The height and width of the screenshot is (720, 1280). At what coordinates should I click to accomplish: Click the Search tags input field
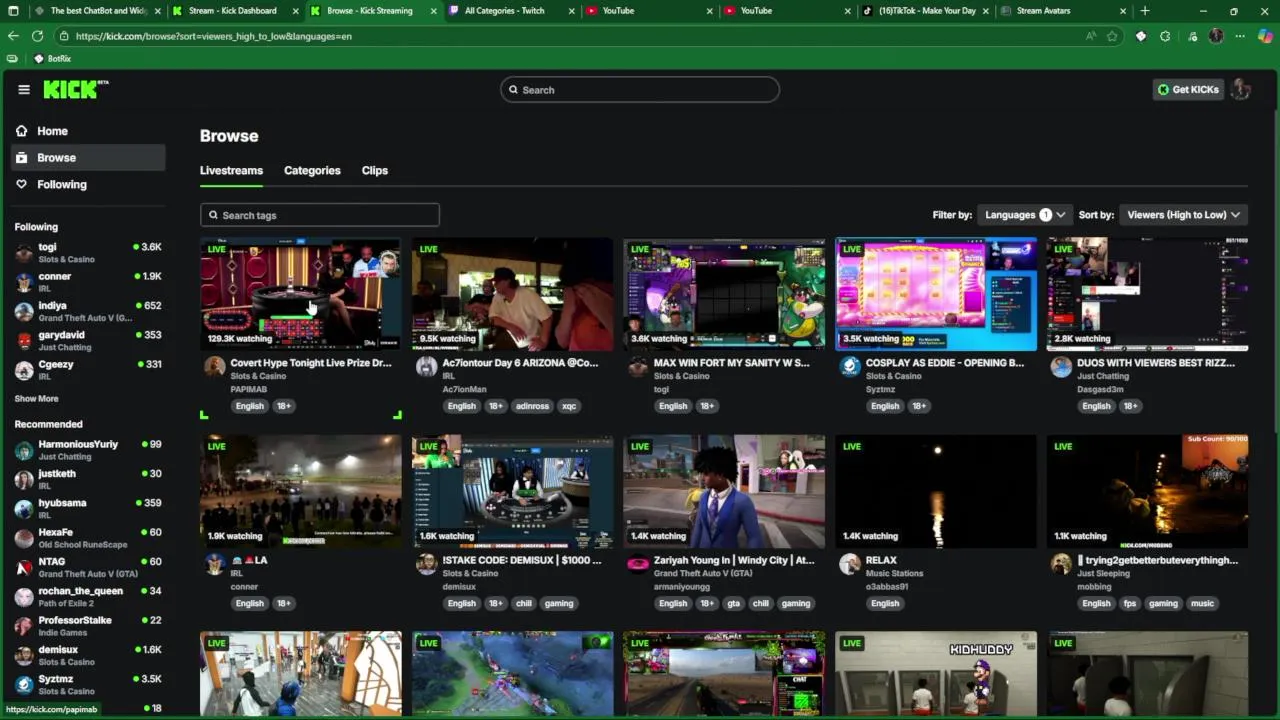[320, 215]
